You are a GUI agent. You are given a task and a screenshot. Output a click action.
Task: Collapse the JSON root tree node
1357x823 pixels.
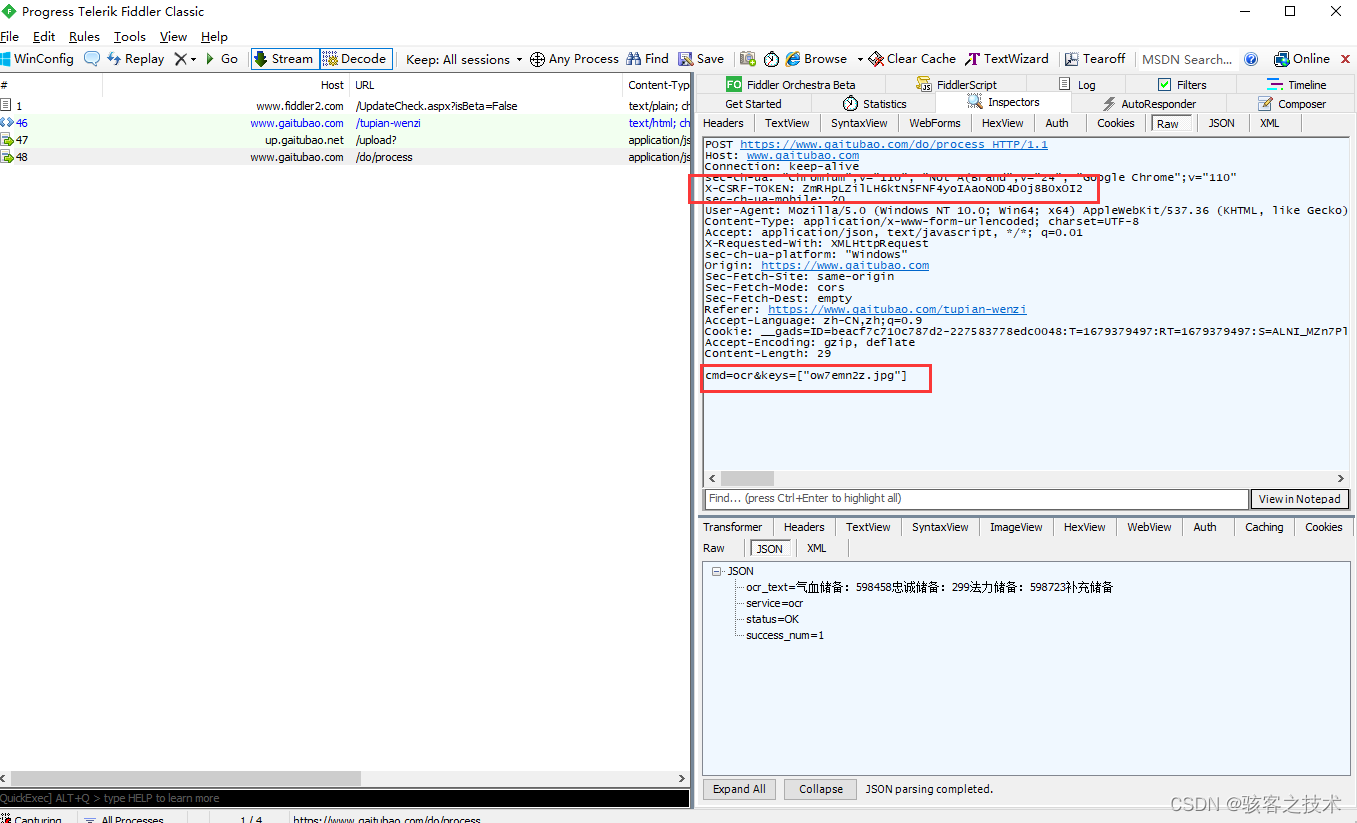(717, 571)
